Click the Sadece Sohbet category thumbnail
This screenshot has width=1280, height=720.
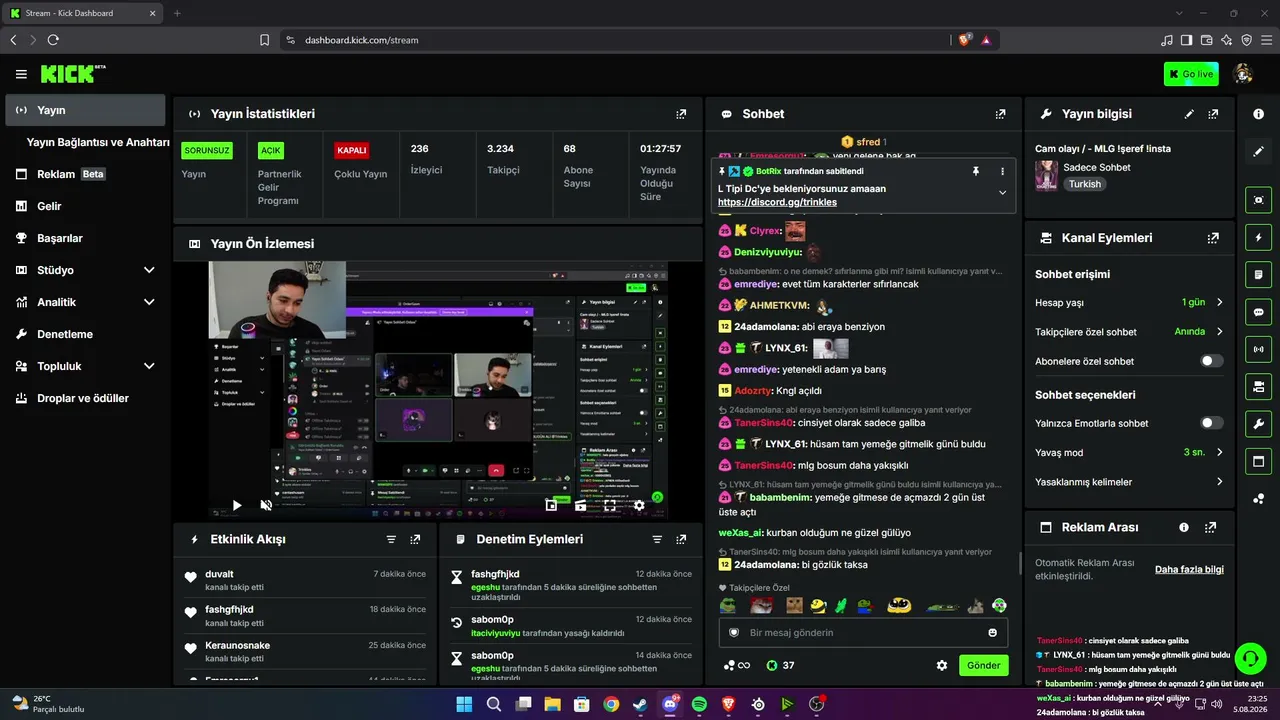tap(1046, 175)
